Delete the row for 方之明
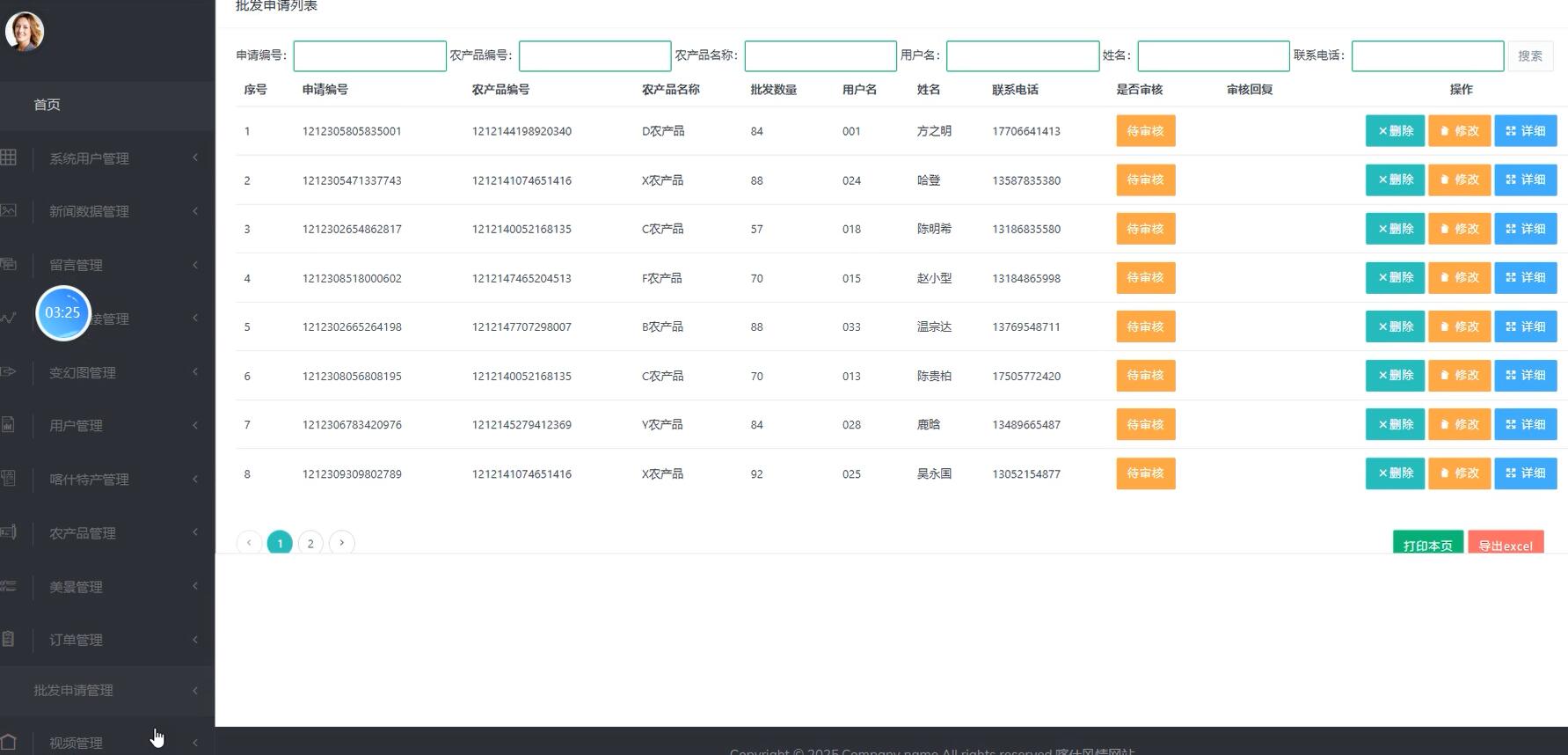Image resolution: width=1568 pixels, height=755 pixels. coord(1394,131)
